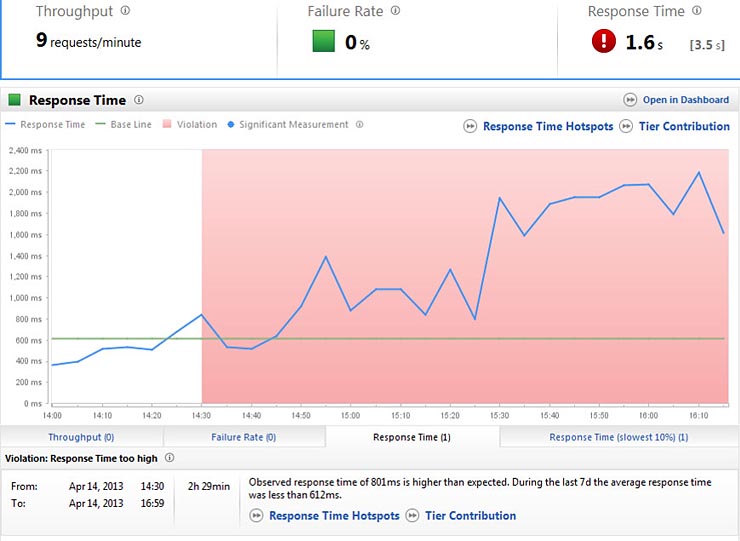Click info icon next to Throughput heading

(x=124, y=12)
